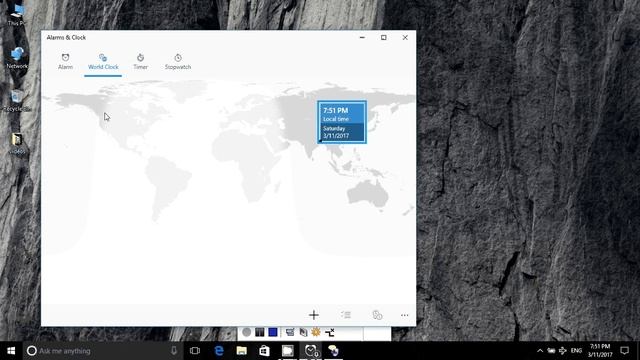Select the Network desktop icon
This screenshot has height=360, width=640.
(17, 58)
